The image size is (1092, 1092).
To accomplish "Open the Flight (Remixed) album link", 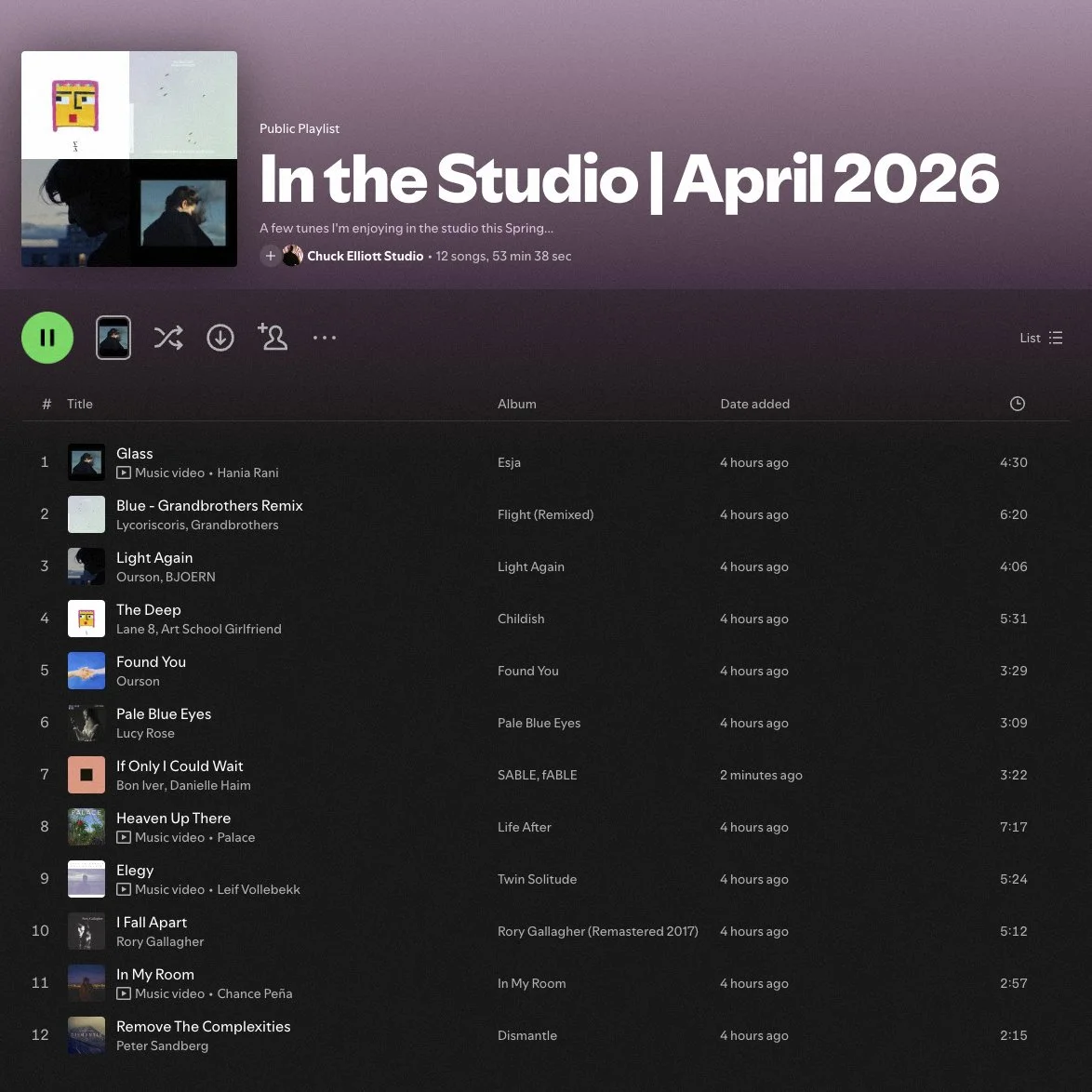I will [545, 514].
